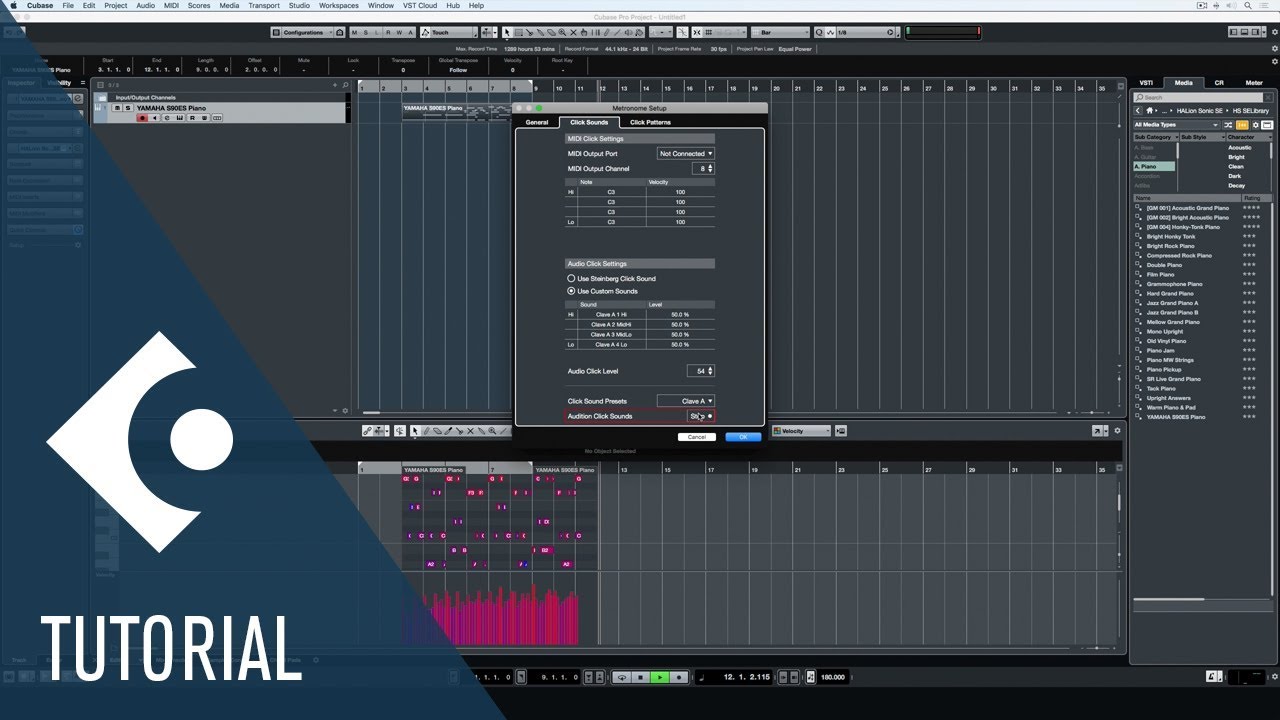Click the back arrow in Media browser path
The width and height of the screenshot is (1280, 720).
1139,111
